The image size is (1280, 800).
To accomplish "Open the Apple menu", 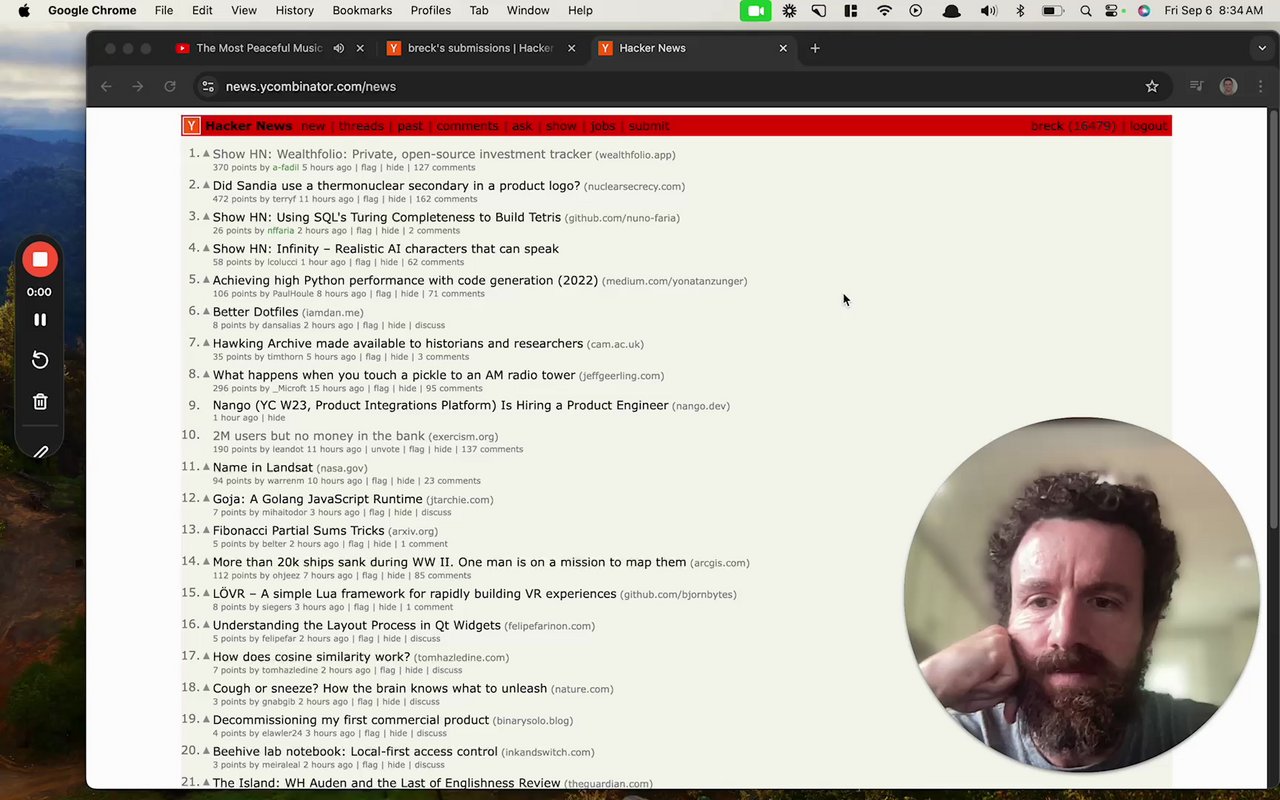I will 24,10.
